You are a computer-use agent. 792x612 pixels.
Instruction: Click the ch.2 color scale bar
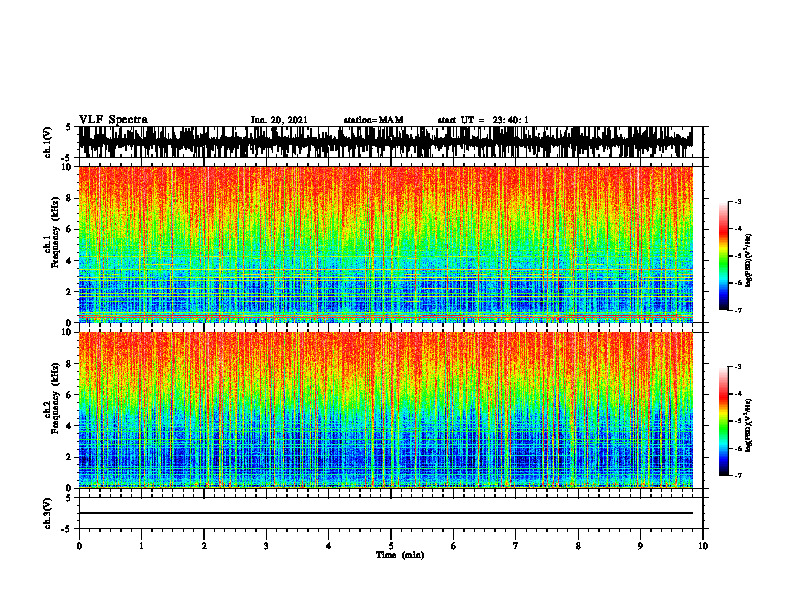click(x=723, y=421)
